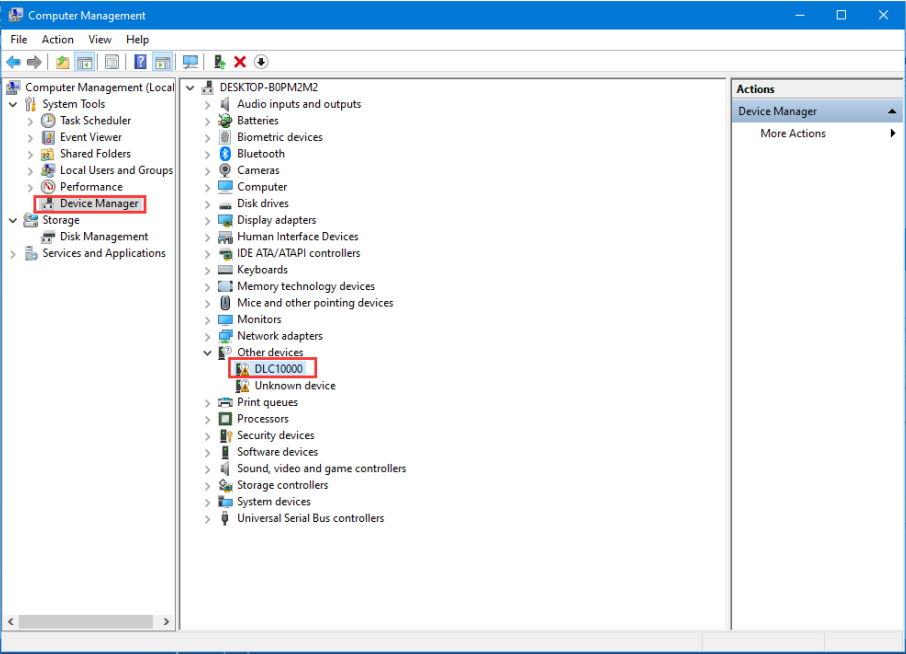Screen dimensions: 906x654
Task: Expand the Disk drives category
Action: coord(207,204)
